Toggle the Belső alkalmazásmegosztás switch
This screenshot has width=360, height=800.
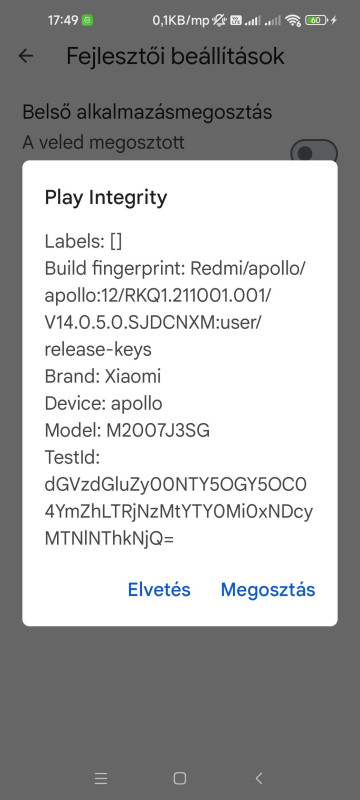(x=314, y=153)
